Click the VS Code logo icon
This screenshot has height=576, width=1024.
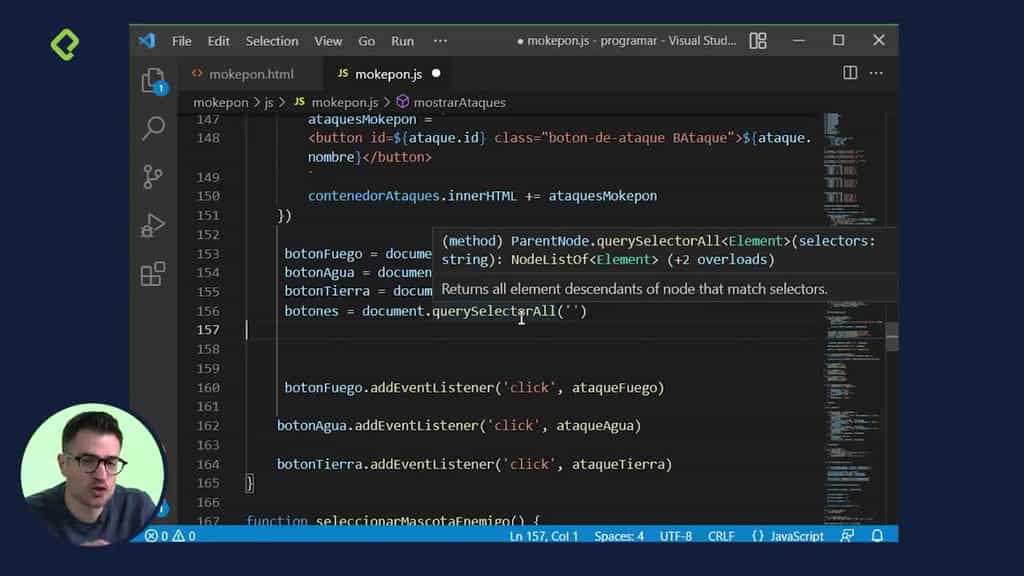[150, 41]
